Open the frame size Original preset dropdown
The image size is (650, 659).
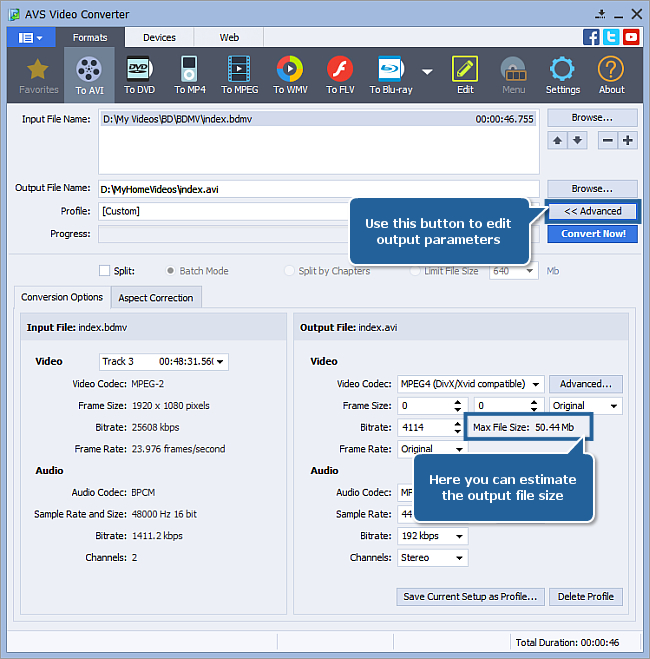[x=585, y=406]
